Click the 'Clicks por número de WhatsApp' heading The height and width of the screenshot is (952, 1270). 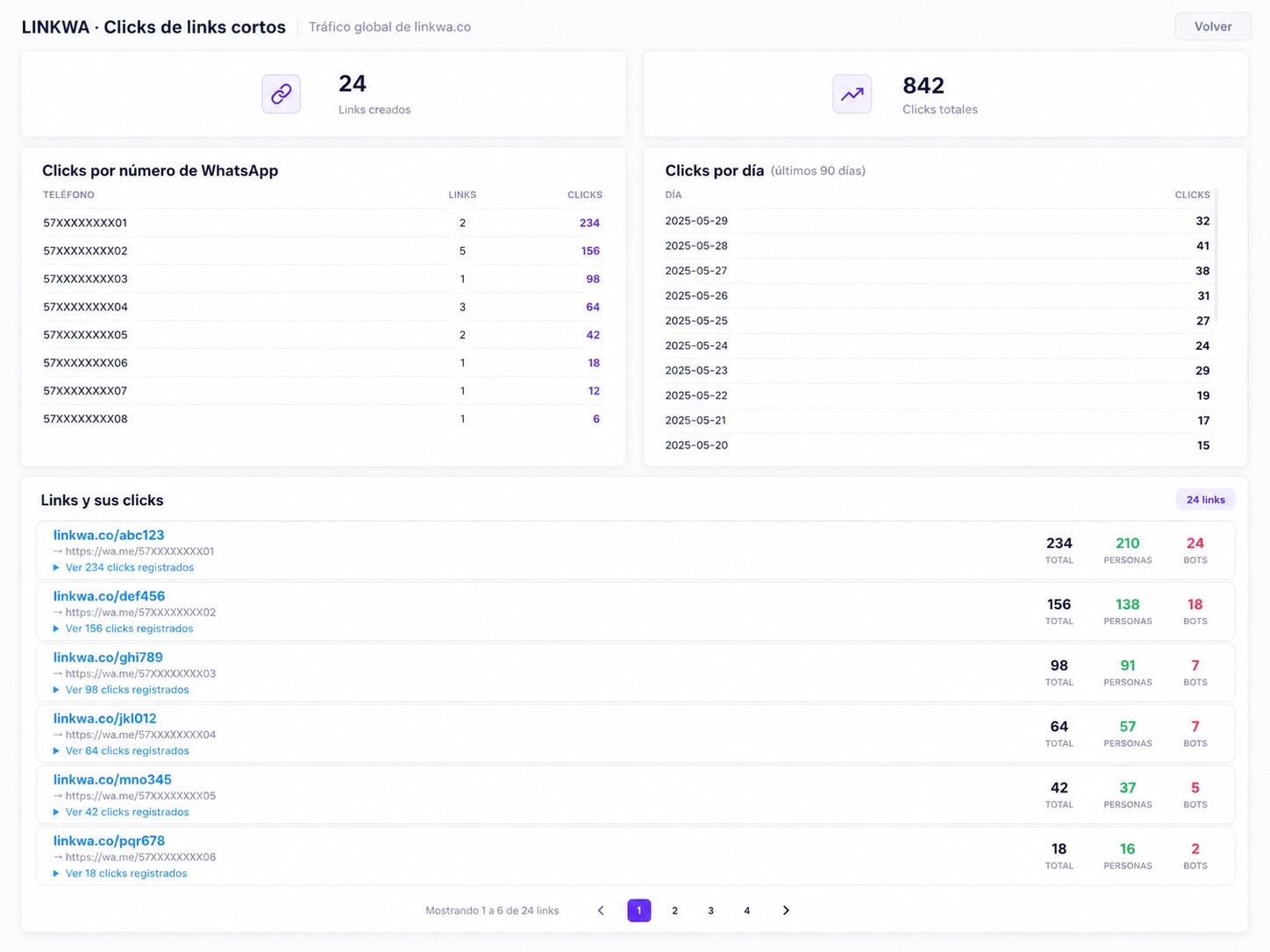coord(160,171)
